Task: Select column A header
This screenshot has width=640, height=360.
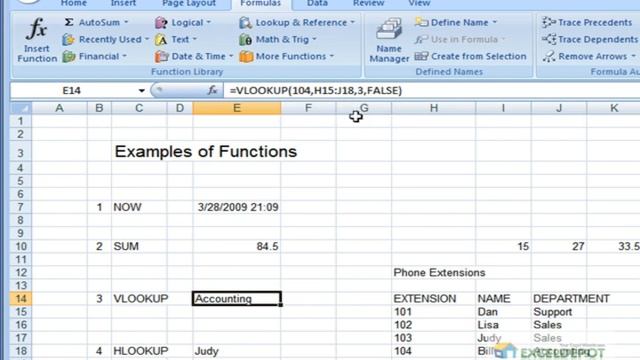Action: click(x=60, y=108)
